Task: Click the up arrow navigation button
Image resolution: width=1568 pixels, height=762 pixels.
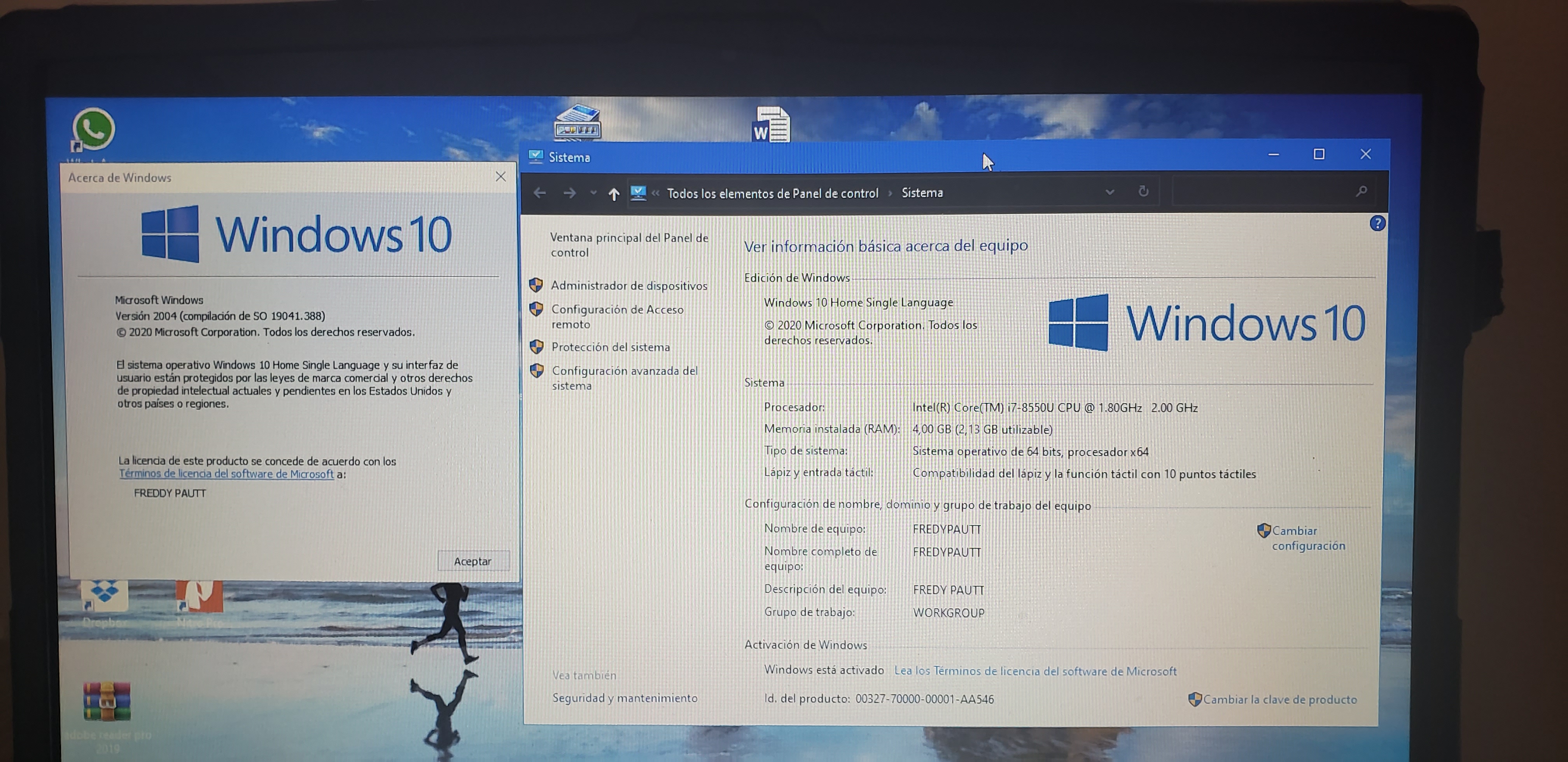Action: click(614, 194)
